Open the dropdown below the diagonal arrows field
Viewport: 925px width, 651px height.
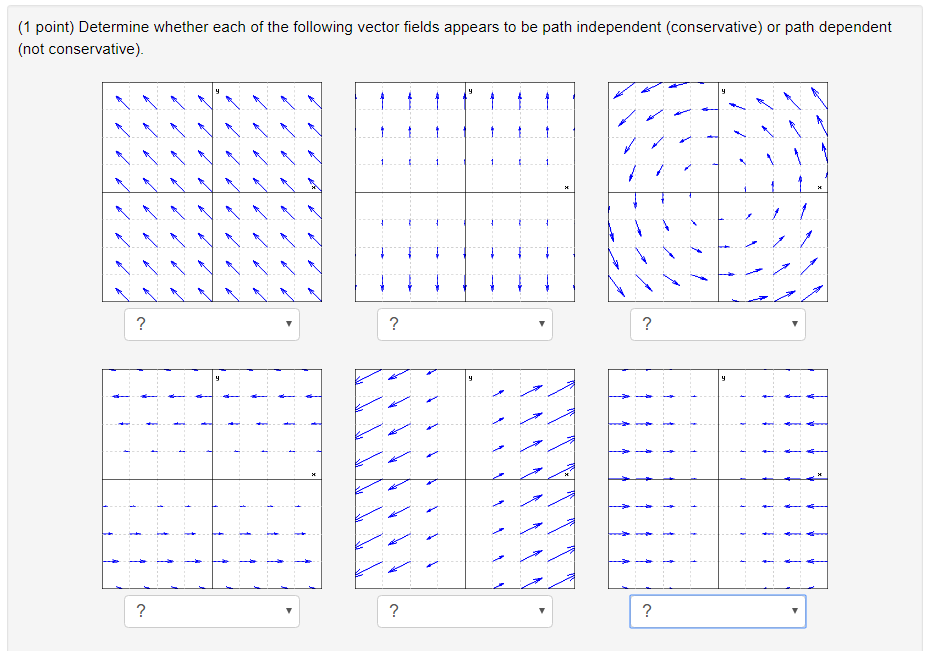point(212,324)
